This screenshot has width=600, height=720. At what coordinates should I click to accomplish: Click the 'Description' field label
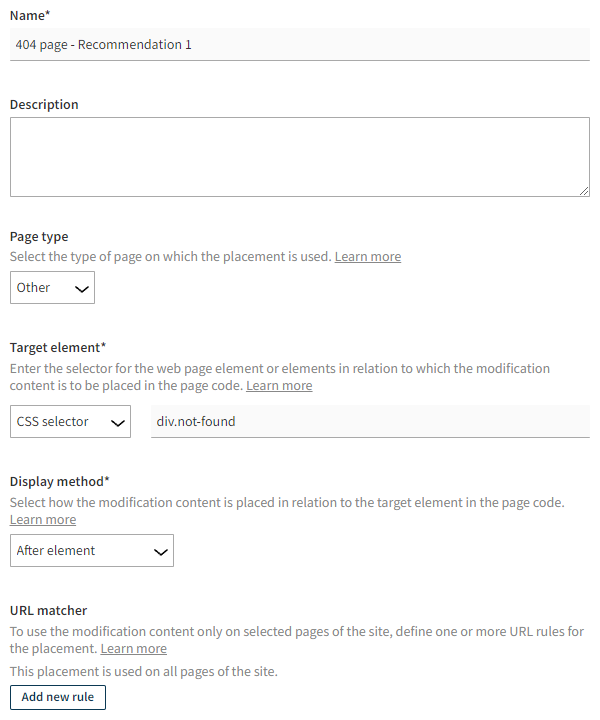pos(44,105)
